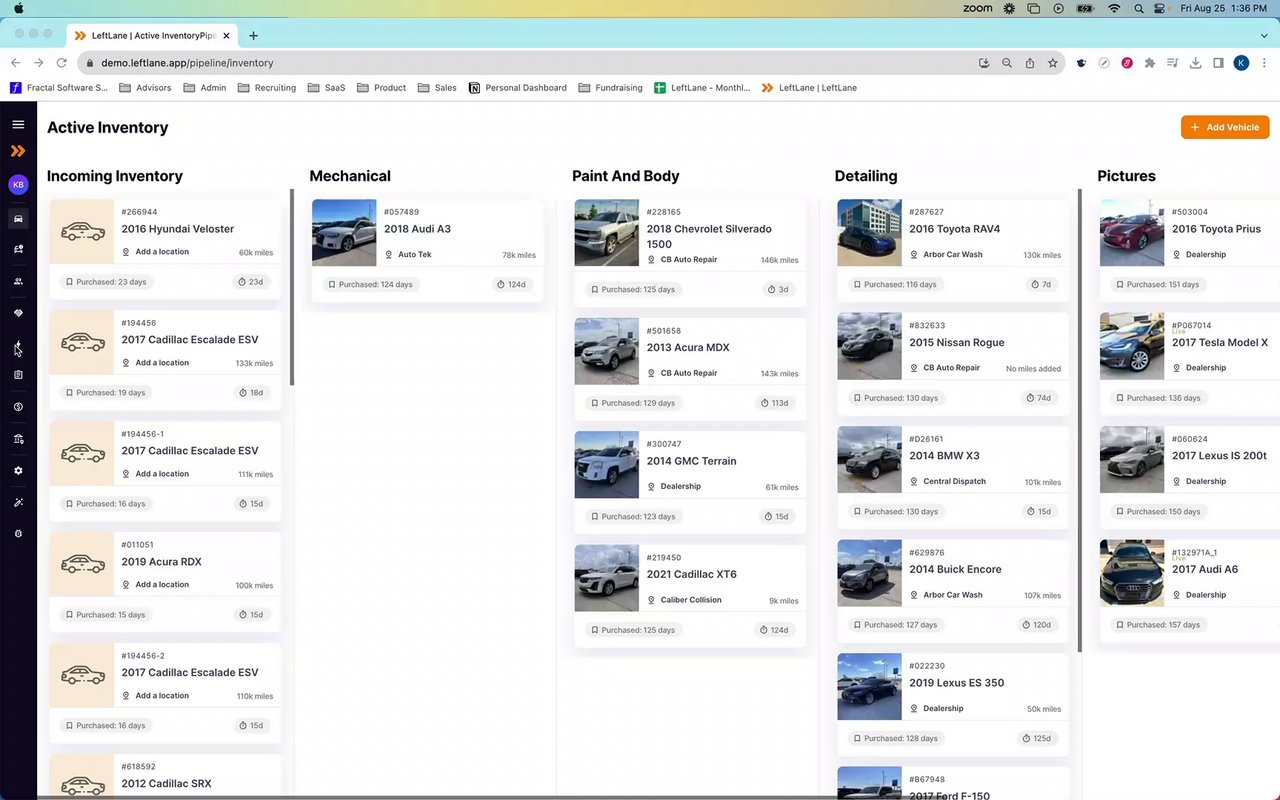
Task: Open the settings gear in the sidebar
Action: (x=18, y=471)
